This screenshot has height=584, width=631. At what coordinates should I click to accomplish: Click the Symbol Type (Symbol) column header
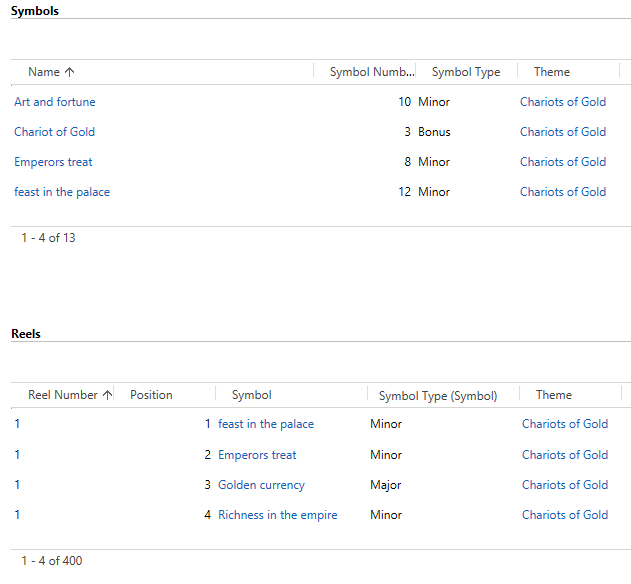[x=438, y=396]
